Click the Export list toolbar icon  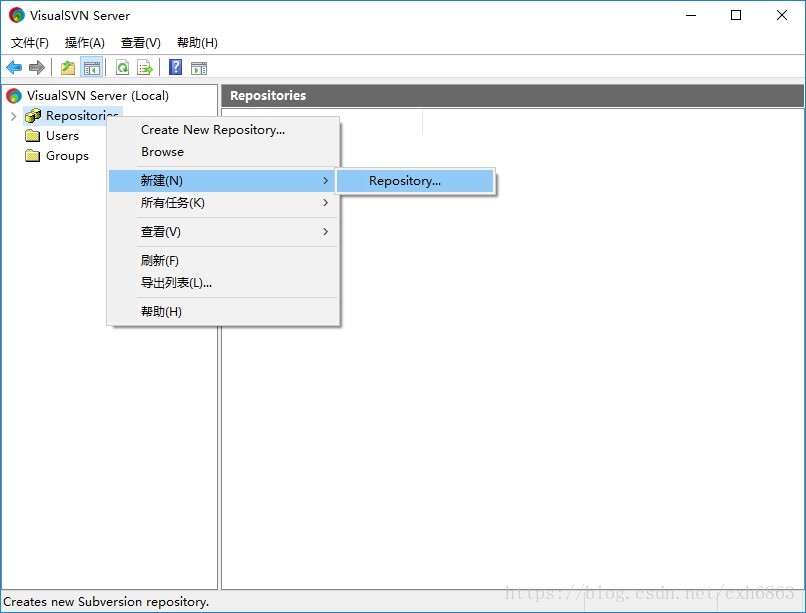pos(145,67)
